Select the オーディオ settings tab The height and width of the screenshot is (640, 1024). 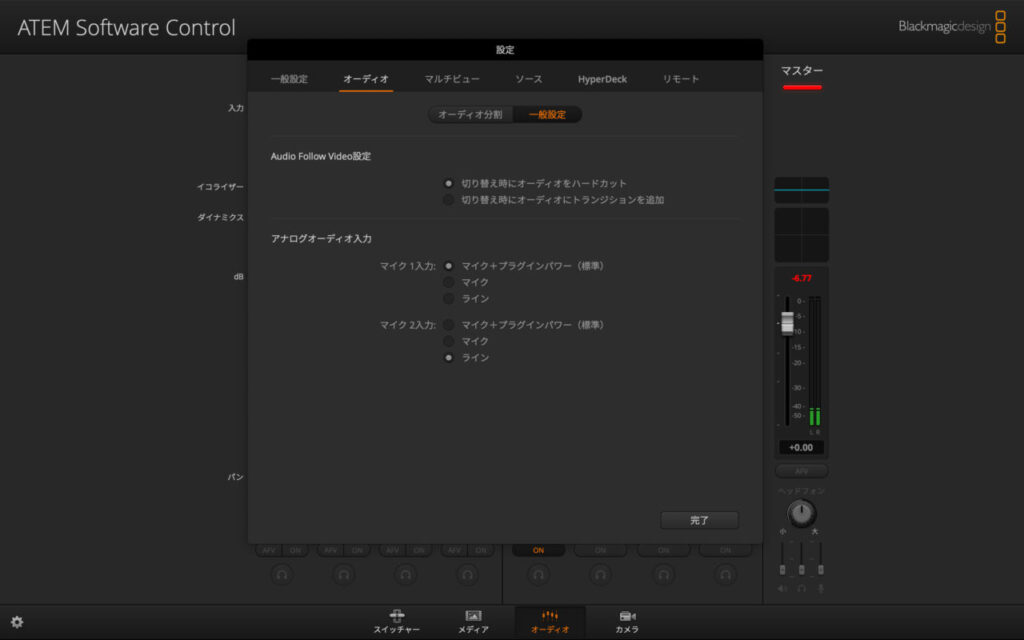click(x=366, y=79)
